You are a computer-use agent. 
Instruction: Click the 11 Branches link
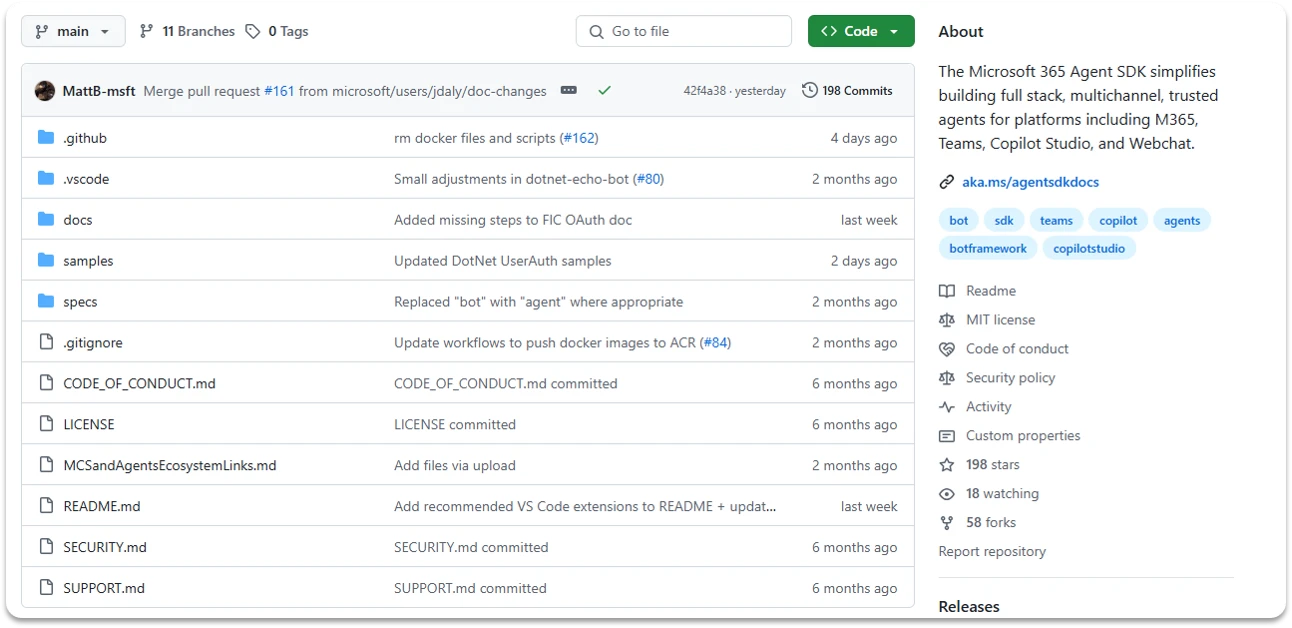pyautogui.click(x=196, y=31)
